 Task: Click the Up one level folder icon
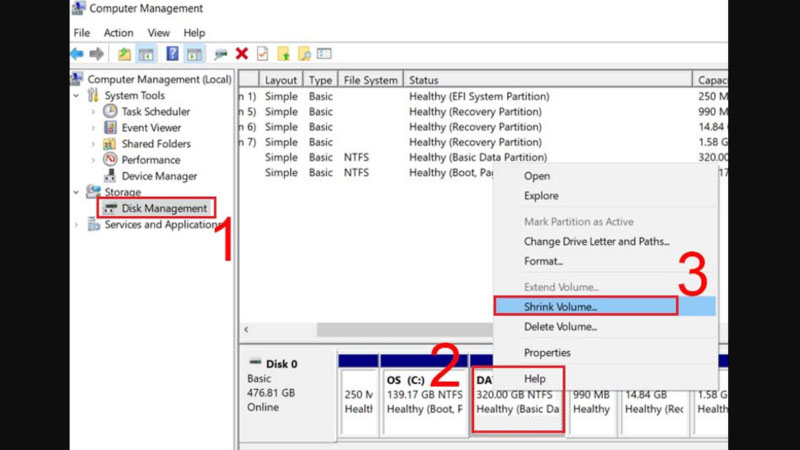pos(124,54)
